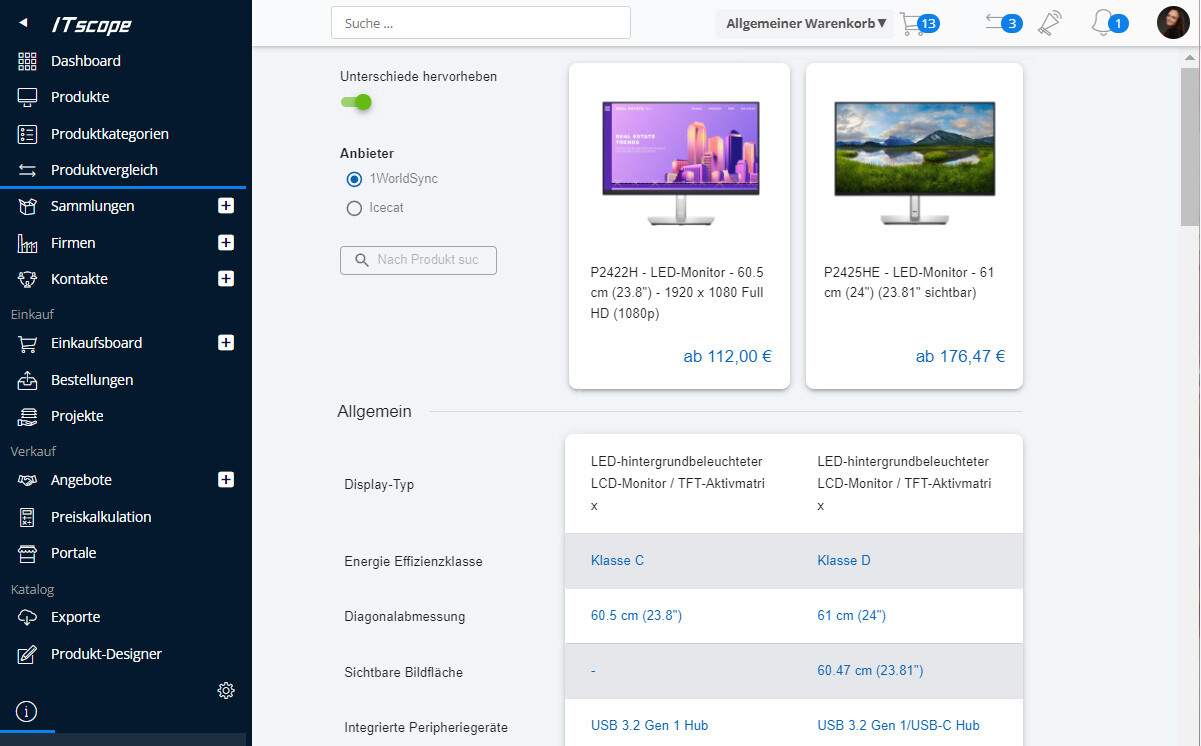Open Produktkategorien menu entry
The image size is (1201, 746).
pyautogui.click(x=110, y=134)
